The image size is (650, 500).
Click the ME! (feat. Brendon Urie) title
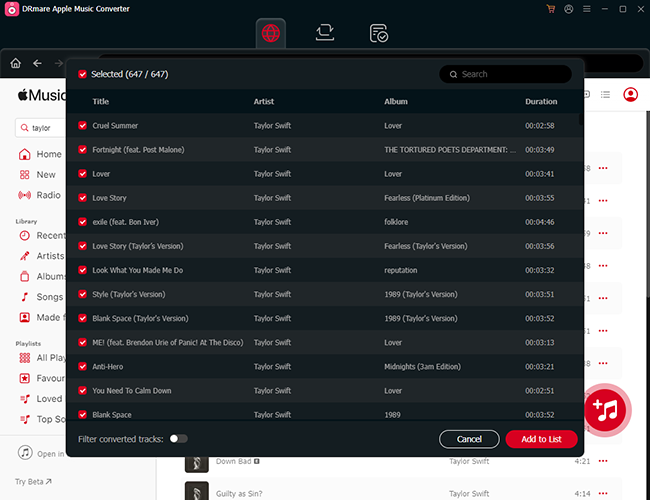pyautogui.click(x=167, y=342)
